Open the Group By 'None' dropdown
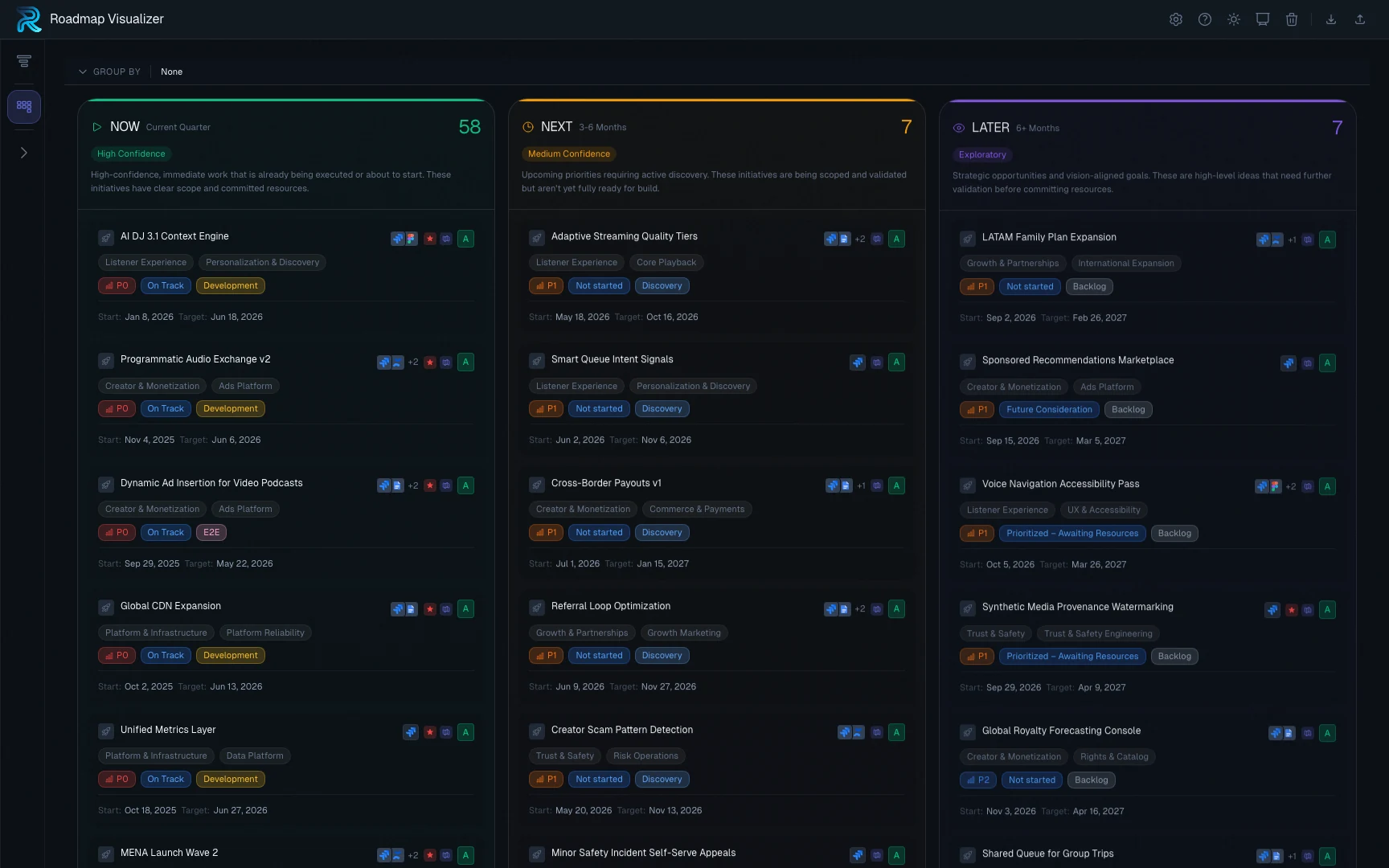1389x868 pixels. (171, 72)
